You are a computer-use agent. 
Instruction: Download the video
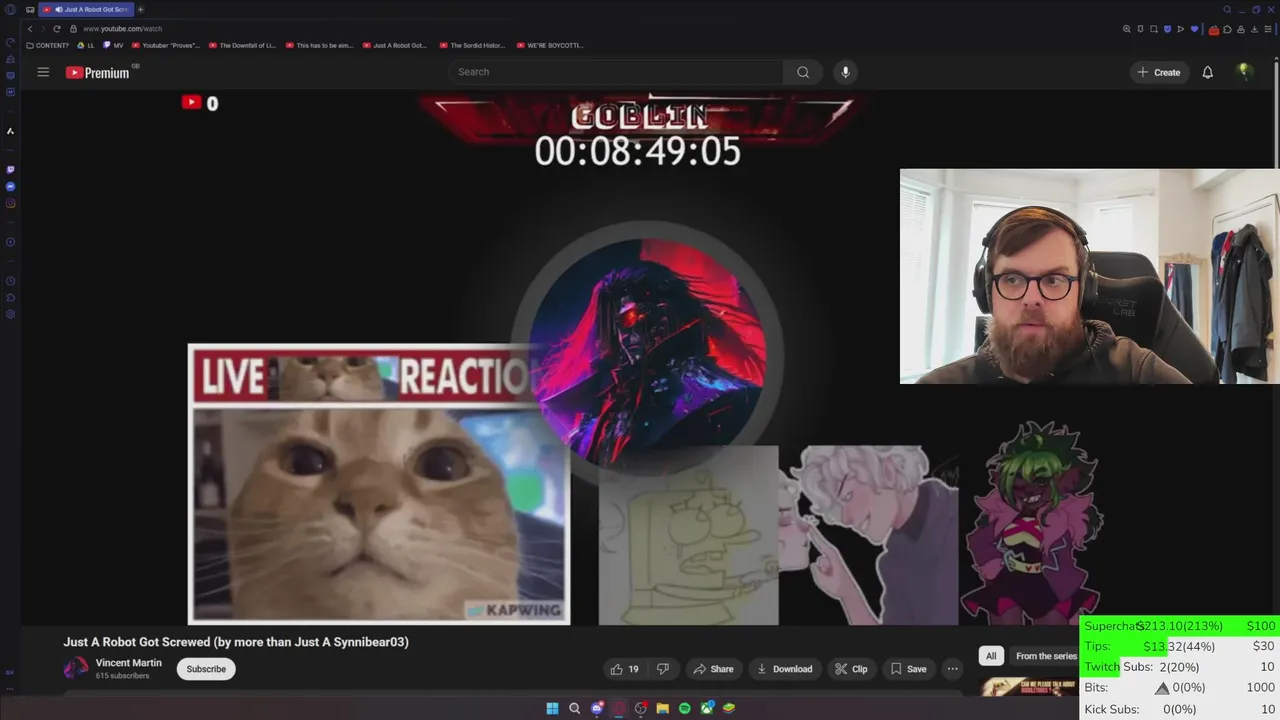pyautogui.click(x=784, y=669)
